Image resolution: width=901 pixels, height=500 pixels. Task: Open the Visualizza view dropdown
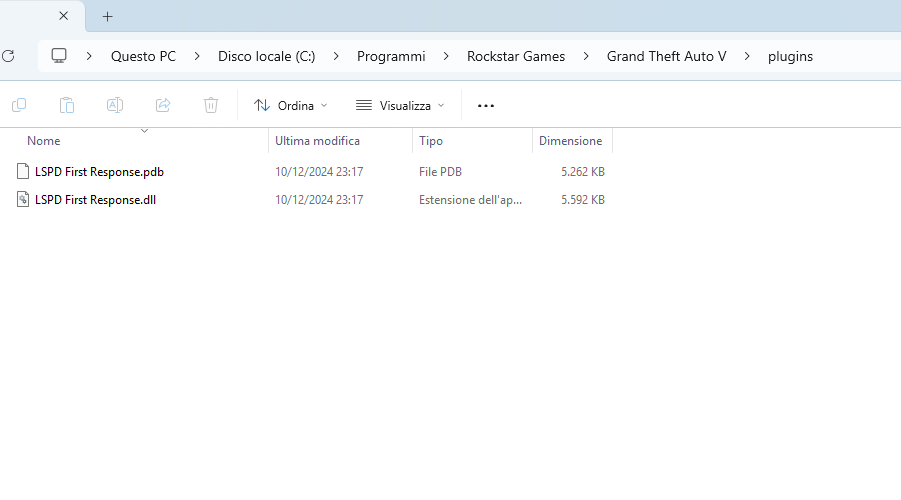pyautogui.click(x=401, y=106)
